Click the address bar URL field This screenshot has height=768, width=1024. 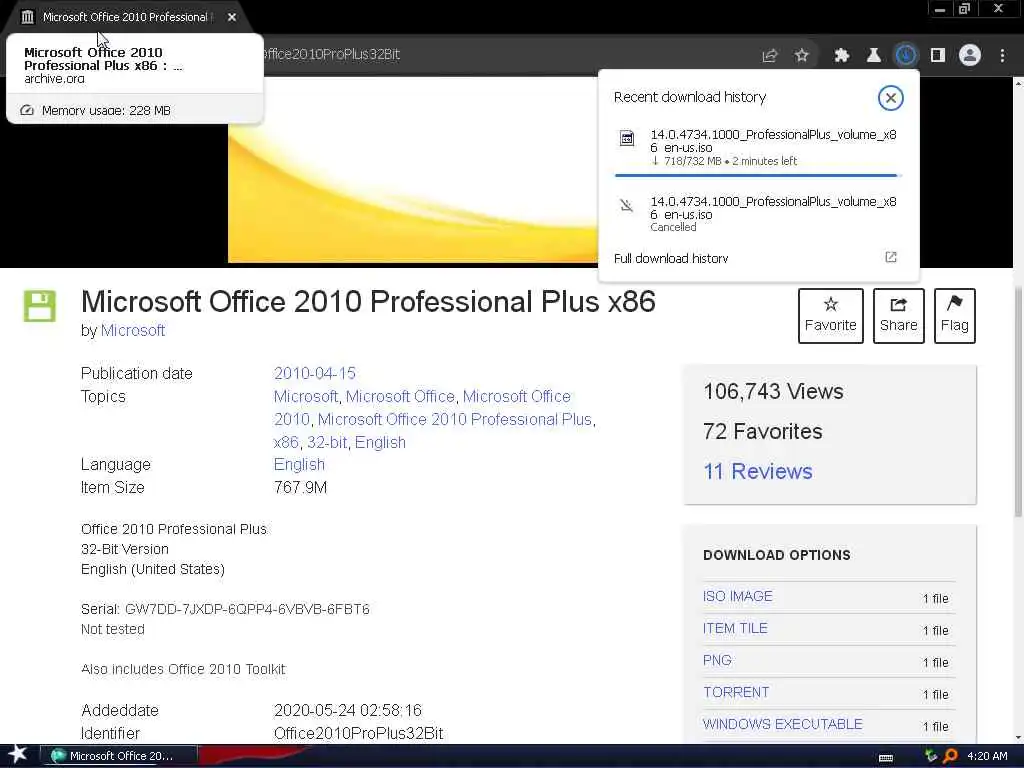[509, 55]
